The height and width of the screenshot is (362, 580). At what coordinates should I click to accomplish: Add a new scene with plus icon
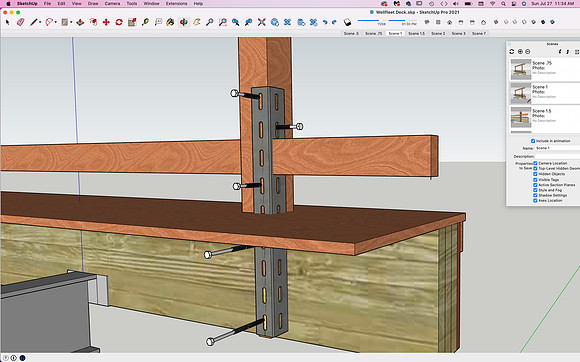(x=520, y=51)
